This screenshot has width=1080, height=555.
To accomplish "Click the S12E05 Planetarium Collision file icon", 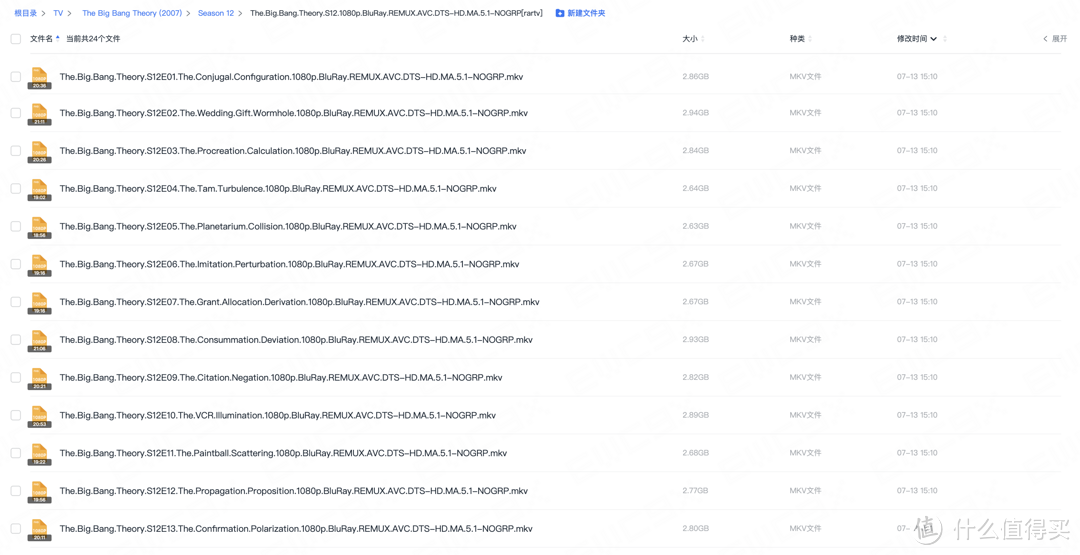I will coord(39,228).
